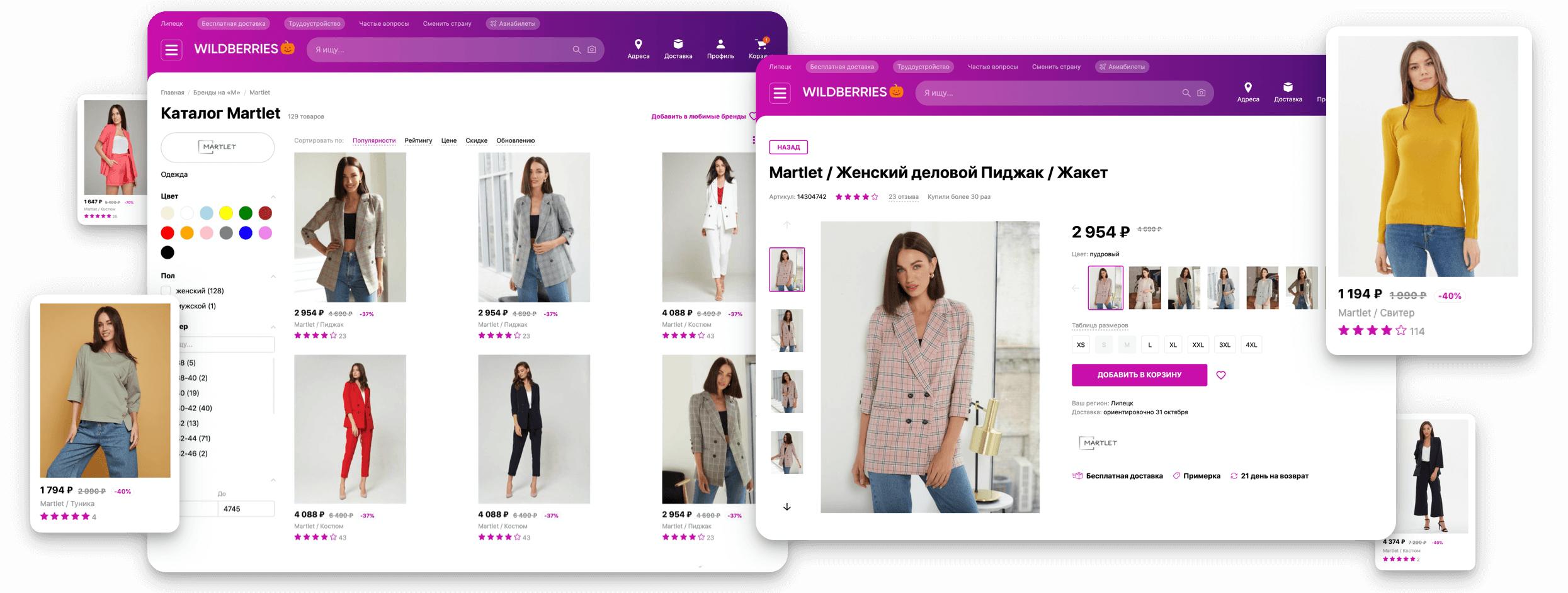Open the yellow sweater photo on the Свитер card

[x=1428, y=156]
